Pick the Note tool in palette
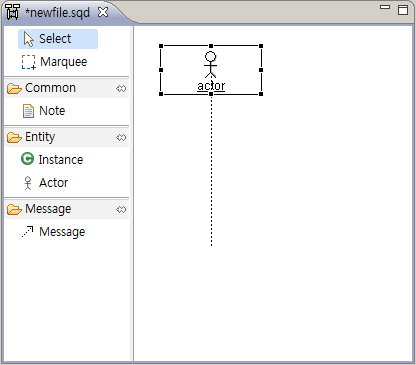 pyautogui.click(x=44, y=111)
